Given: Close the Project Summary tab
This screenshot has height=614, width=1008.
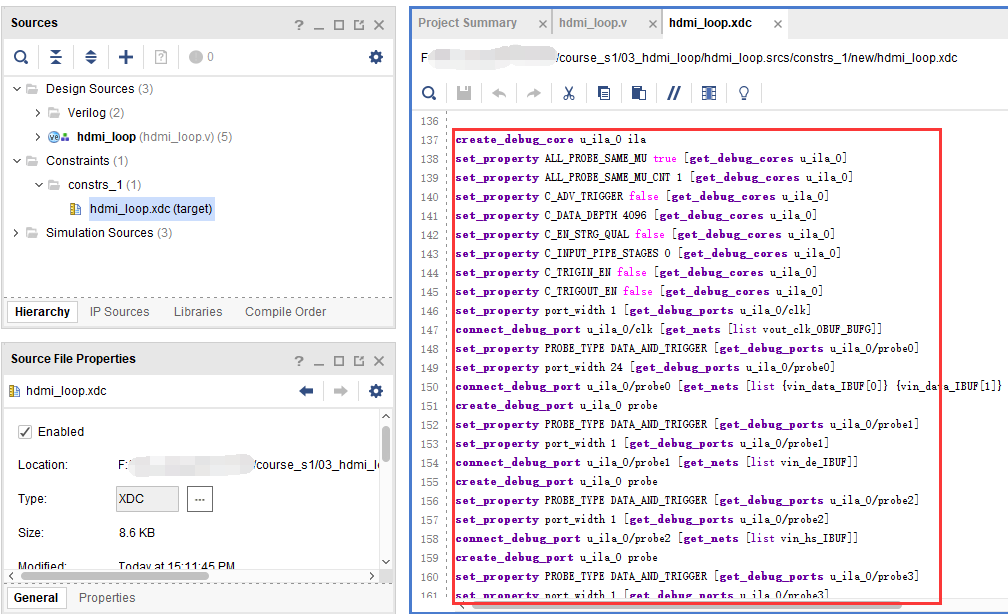Looking at the screenshot, I should 543,24.
